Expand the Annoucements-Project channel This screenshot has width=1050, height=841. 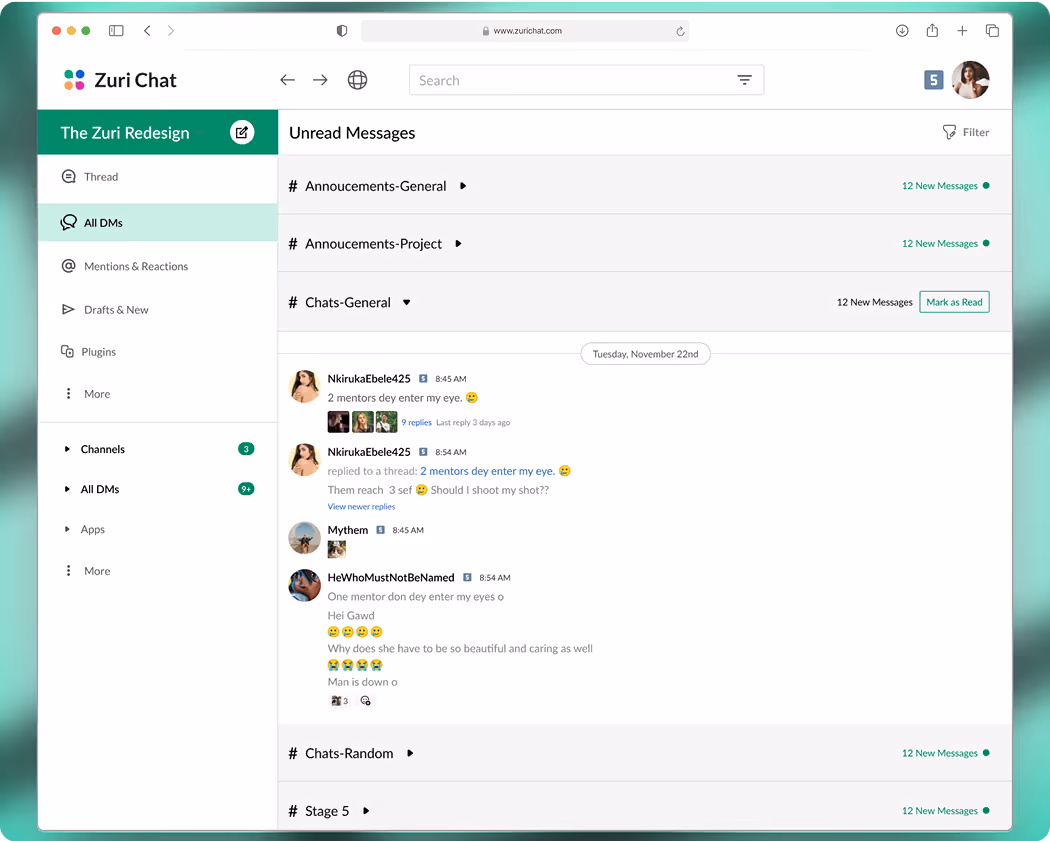click(458, 244)
